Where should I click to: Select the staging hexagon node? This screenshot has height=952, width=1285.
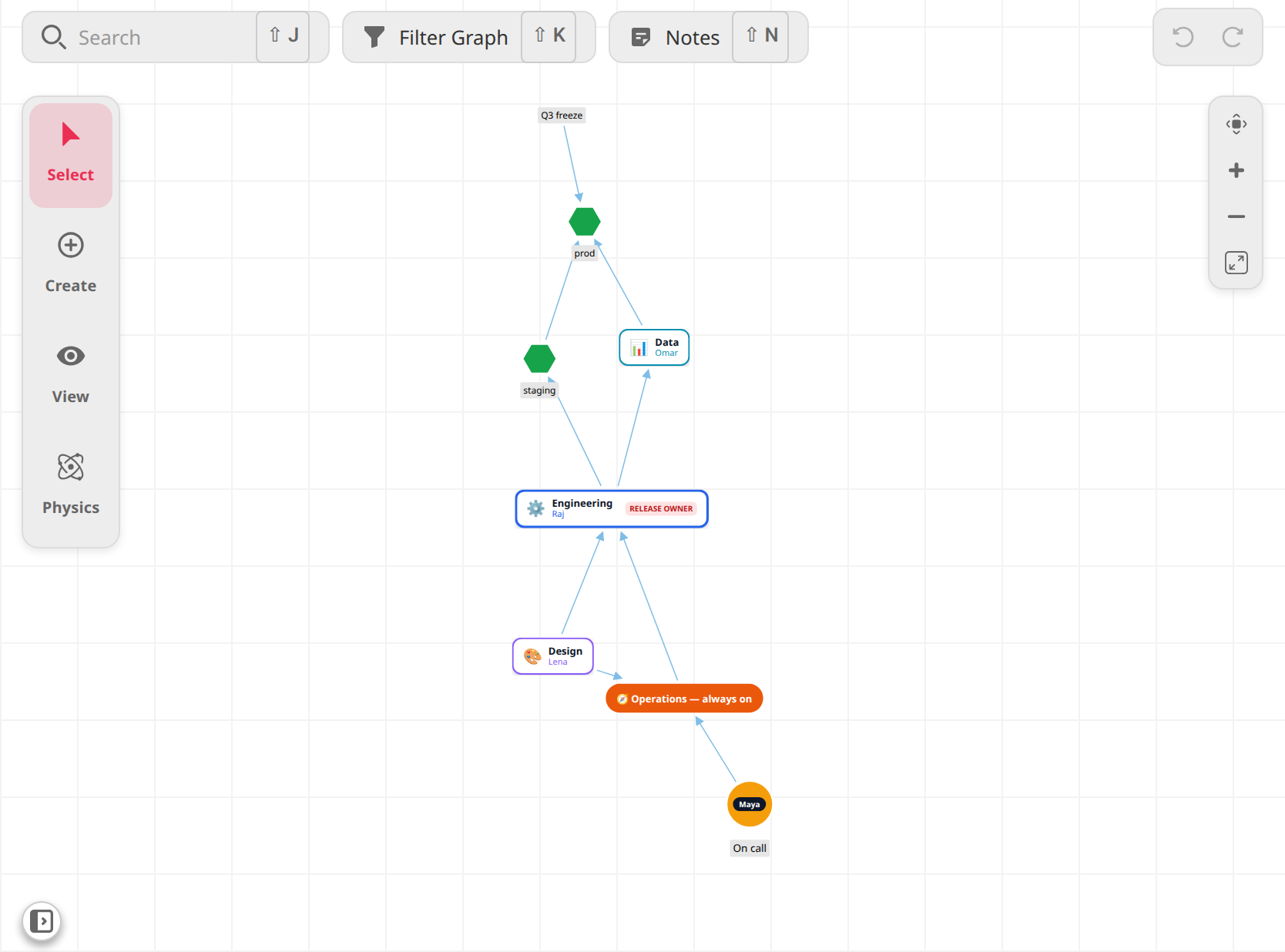[539, 359]
